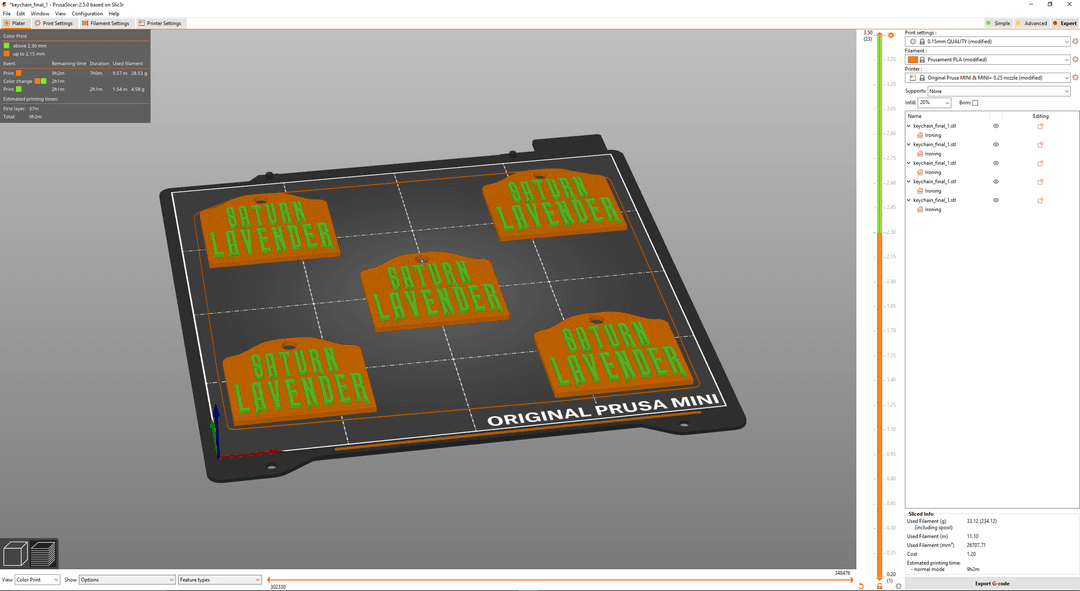Open the Feature types combo box
Screen dimensions: 1080x591
coord(218,579)
